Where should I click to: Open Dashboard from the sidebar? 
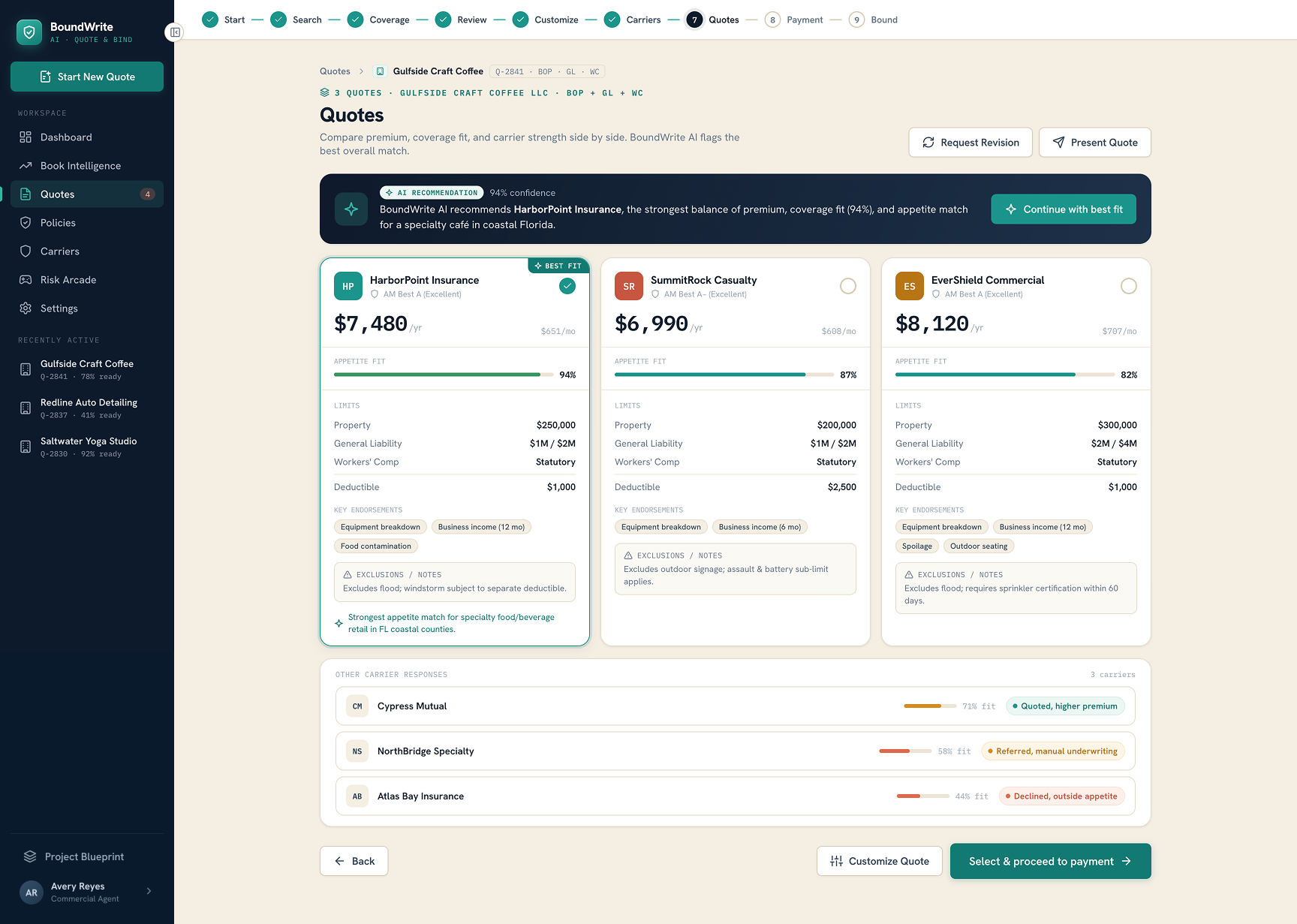coord(87,137)
